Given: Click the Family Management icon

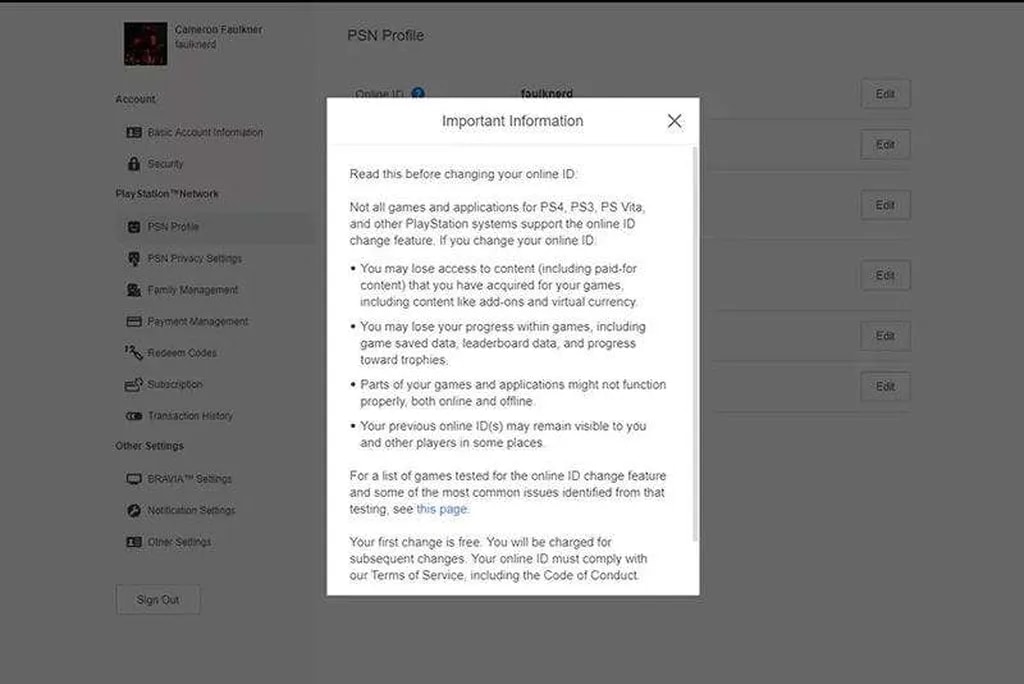Looking at the screenshot, I should click(134, 290).
